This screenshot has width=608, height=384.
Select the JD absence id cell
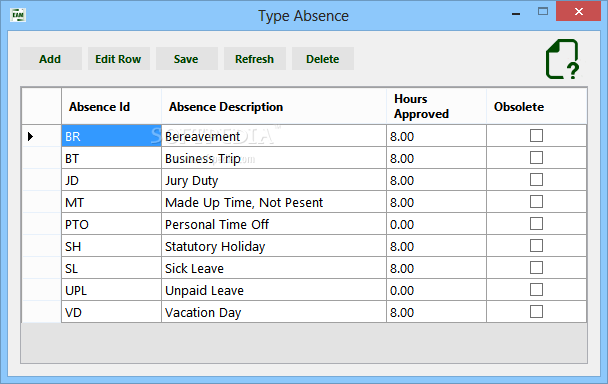111,180
